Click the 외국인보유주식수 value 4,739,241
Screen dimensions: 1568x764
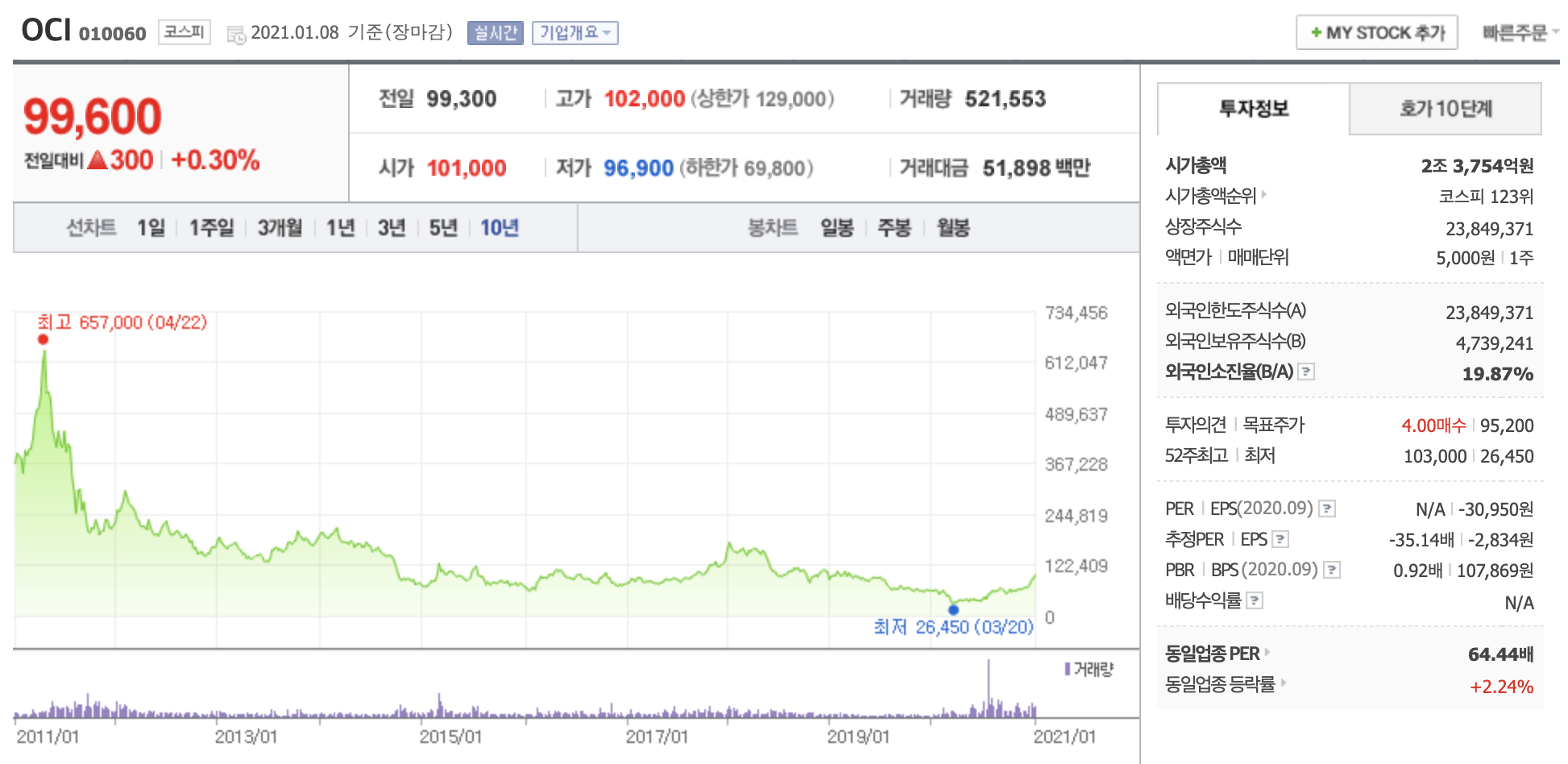1495,343
